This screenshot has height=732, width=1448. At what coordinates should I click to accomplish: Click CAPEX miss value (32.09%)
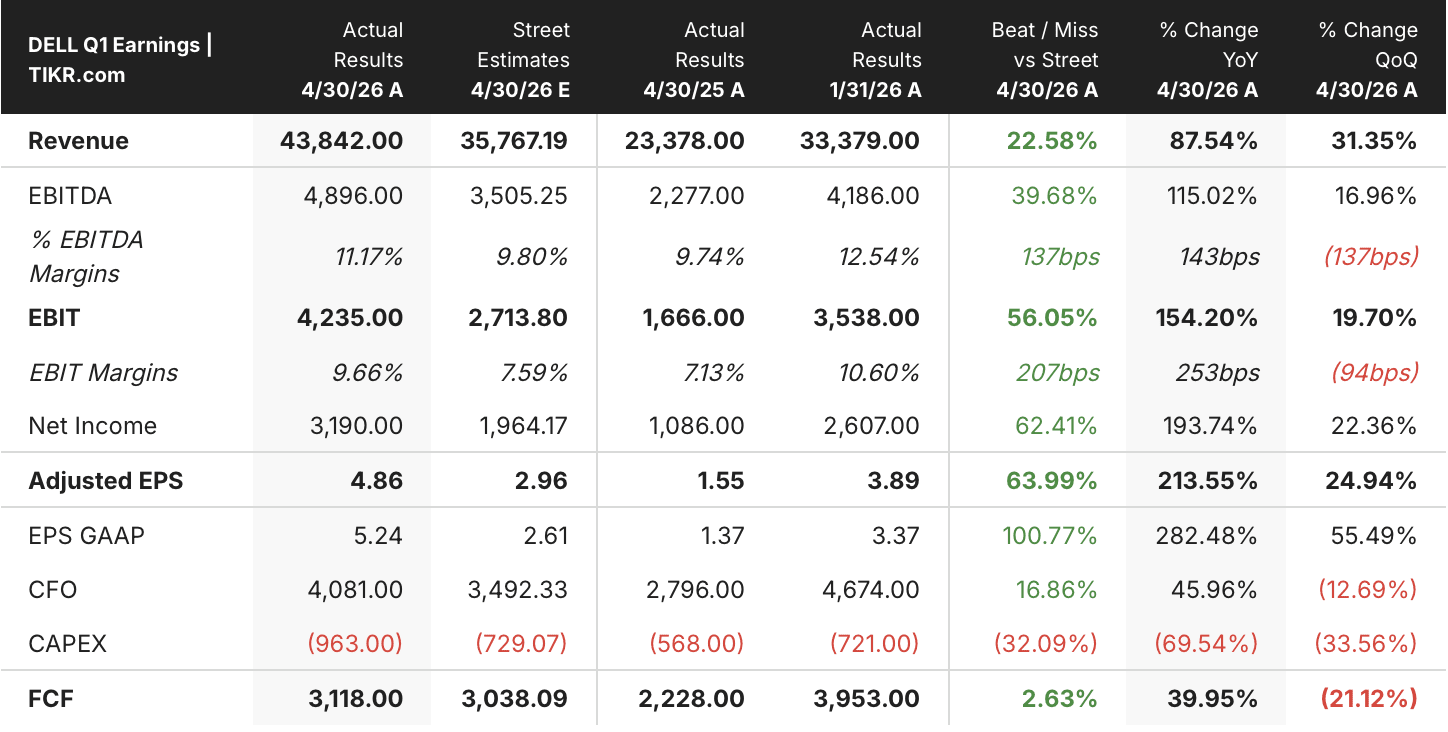point(1046,644)
